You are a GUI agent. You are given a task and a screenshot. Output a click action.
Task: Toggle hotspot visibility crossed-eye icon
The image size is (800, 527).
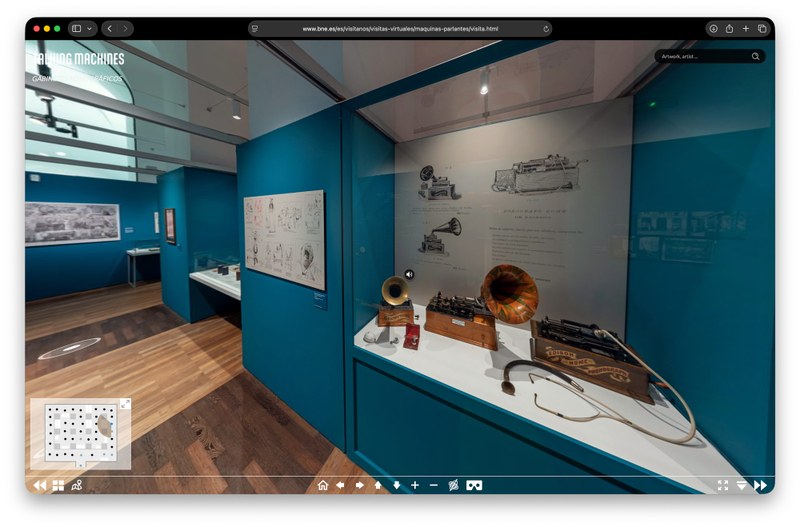click(x=453, y=485)
